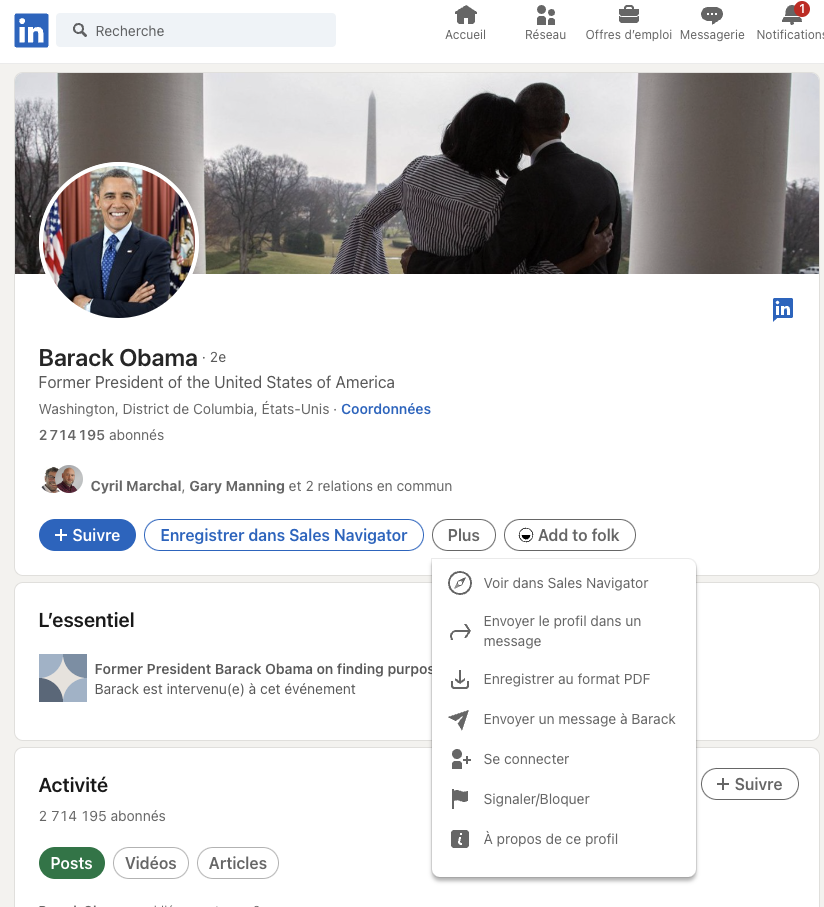Image resolution: width=824 pixels, height=907 pixels.
Task: Open the Réseau network icon
Action: pos(545,15)
